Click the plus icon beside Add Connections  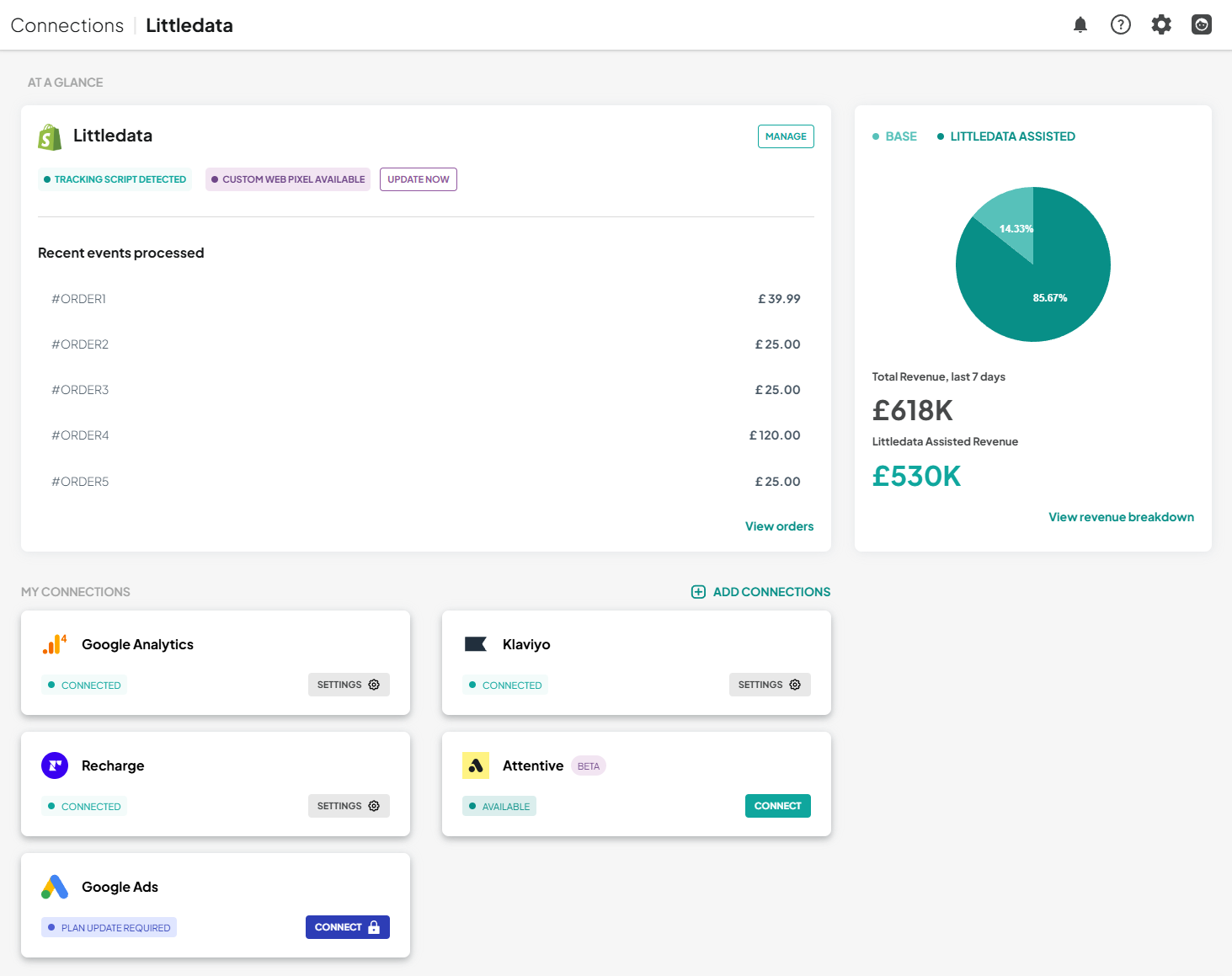(698, 592)
